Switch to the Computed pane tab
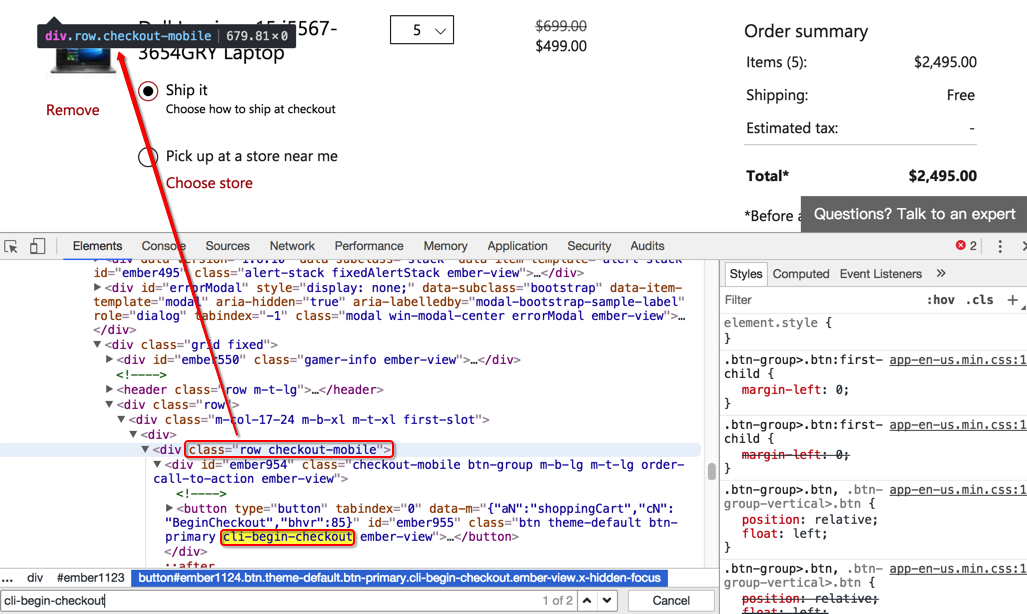 800,274
